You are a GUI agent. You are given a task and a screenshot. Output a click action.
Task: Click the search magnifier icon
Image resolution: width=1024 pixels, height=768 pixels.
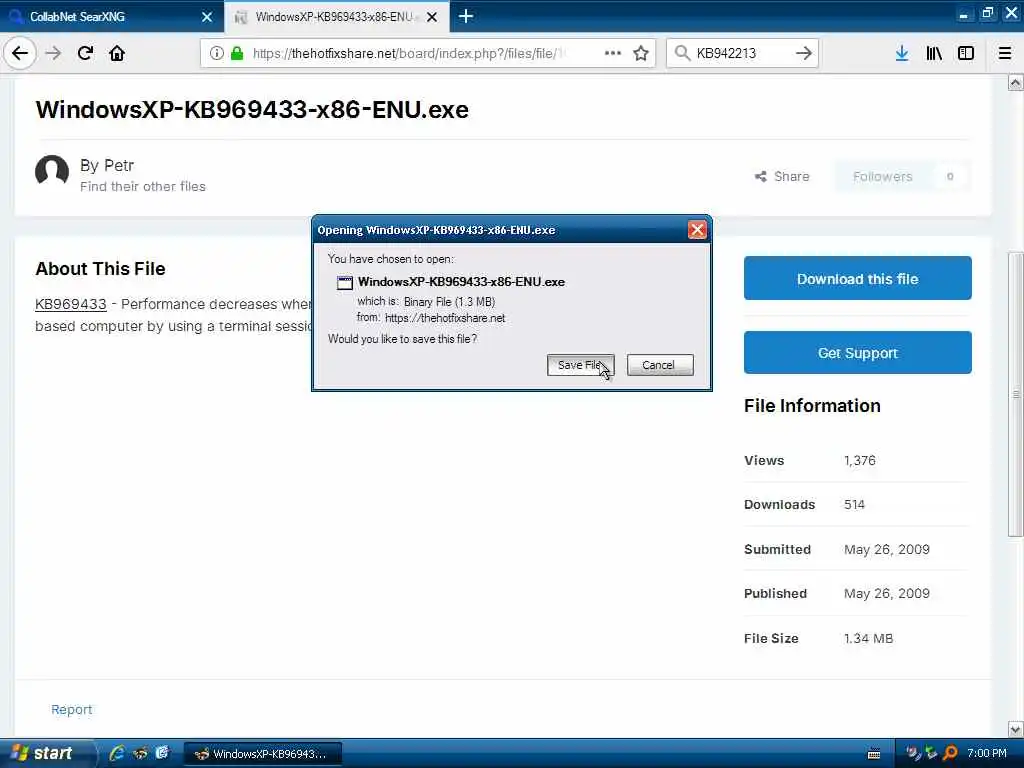[x=682, y=54]
